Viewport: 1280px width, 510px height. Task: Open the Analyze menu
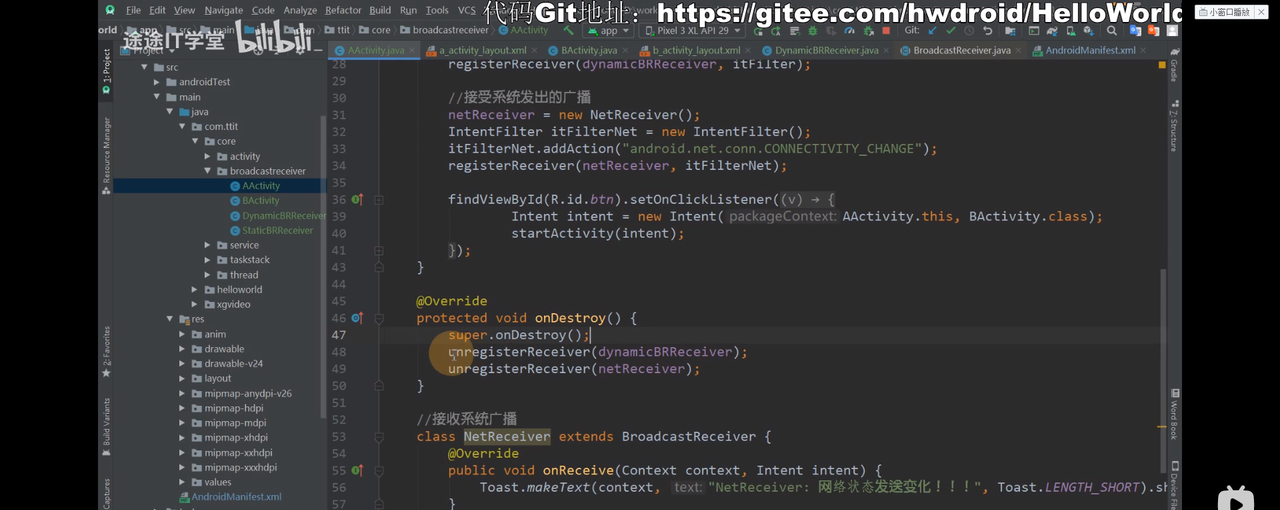coord(300,10)
